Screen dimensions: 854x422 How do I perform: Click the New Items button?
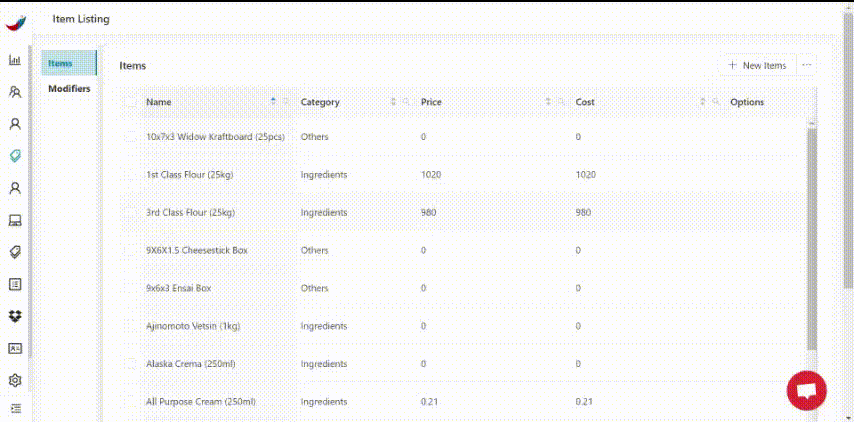(x=758, y=65)
